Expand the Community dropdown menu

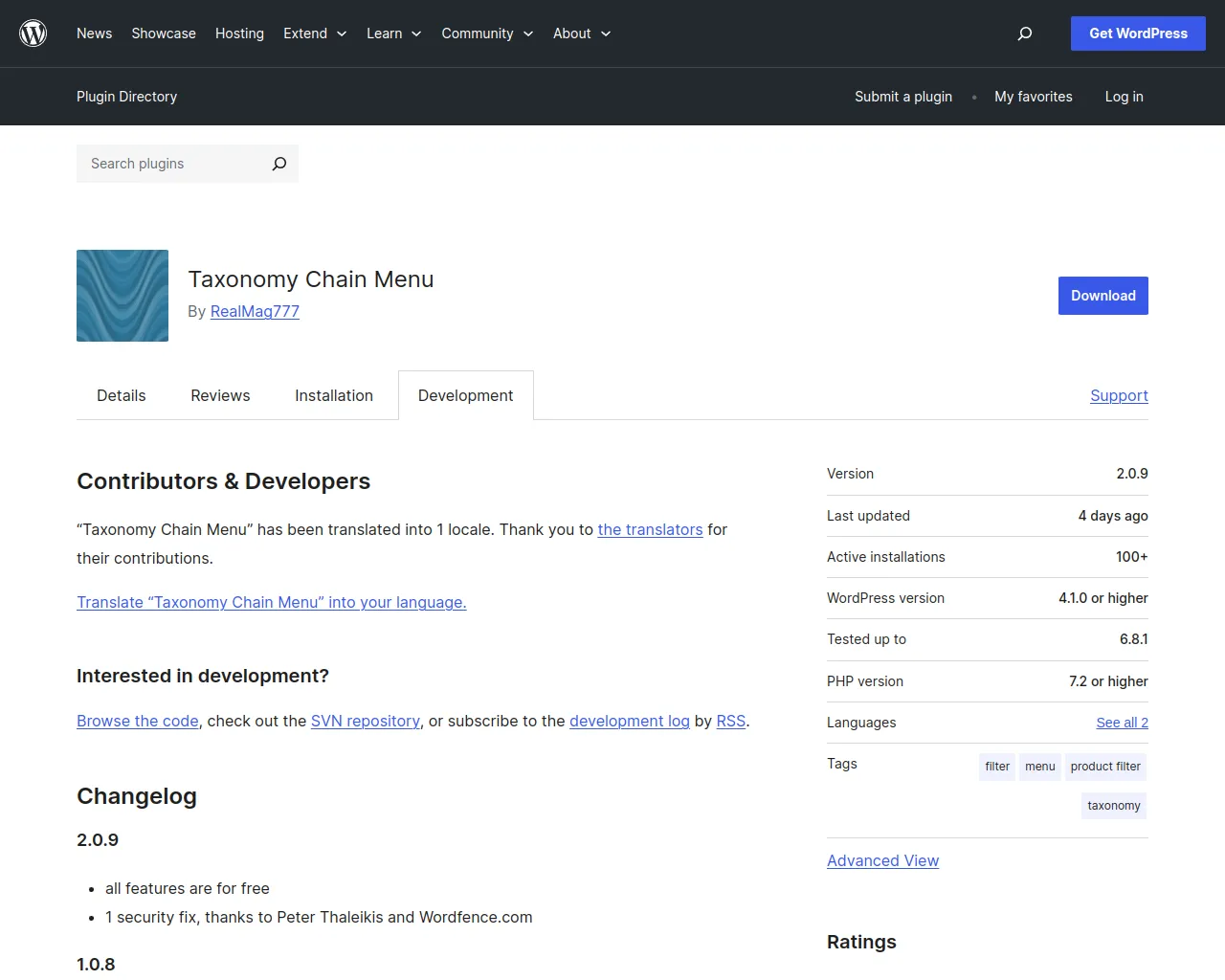(487, 33)
